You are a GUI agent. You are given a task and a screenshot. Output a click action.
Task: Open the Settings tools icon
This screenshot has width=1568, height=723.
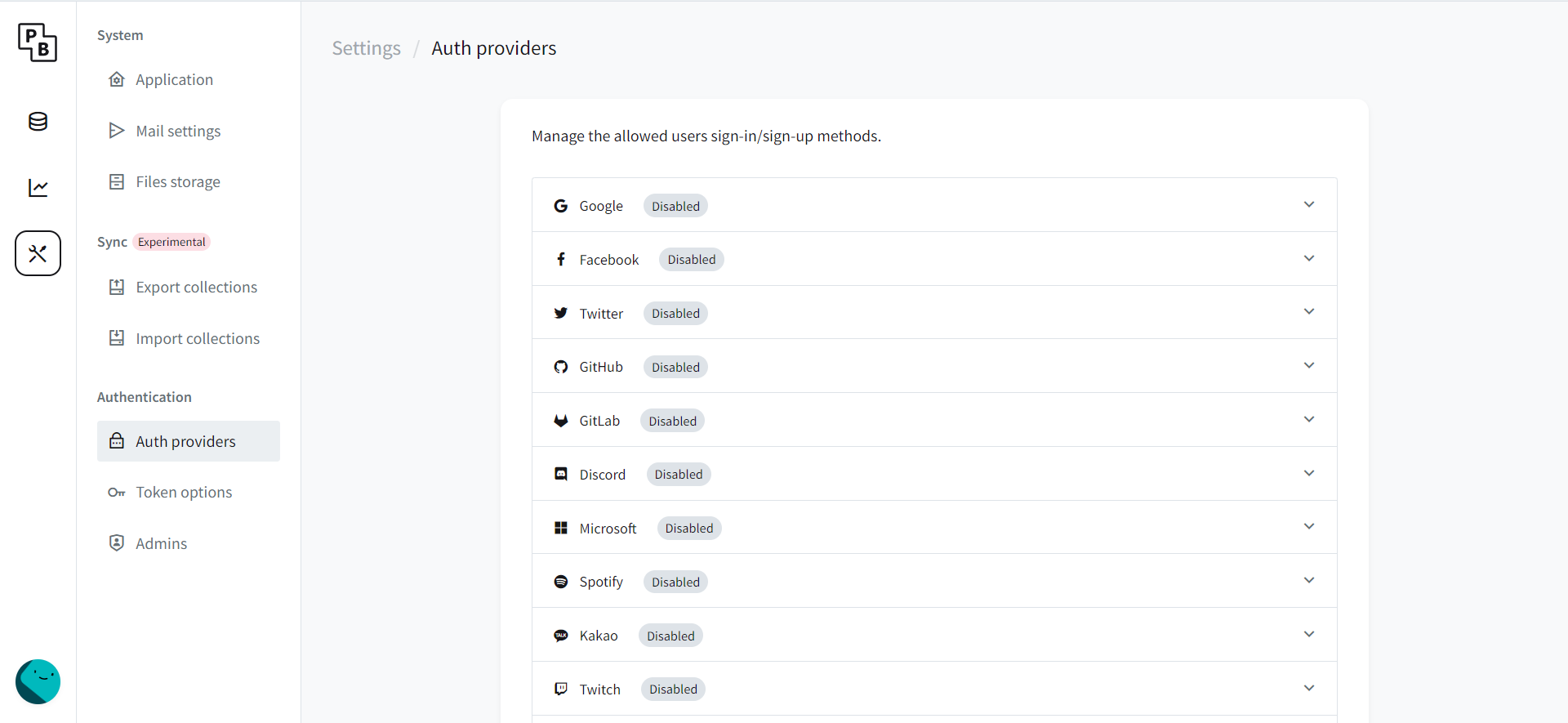(38, 253)
